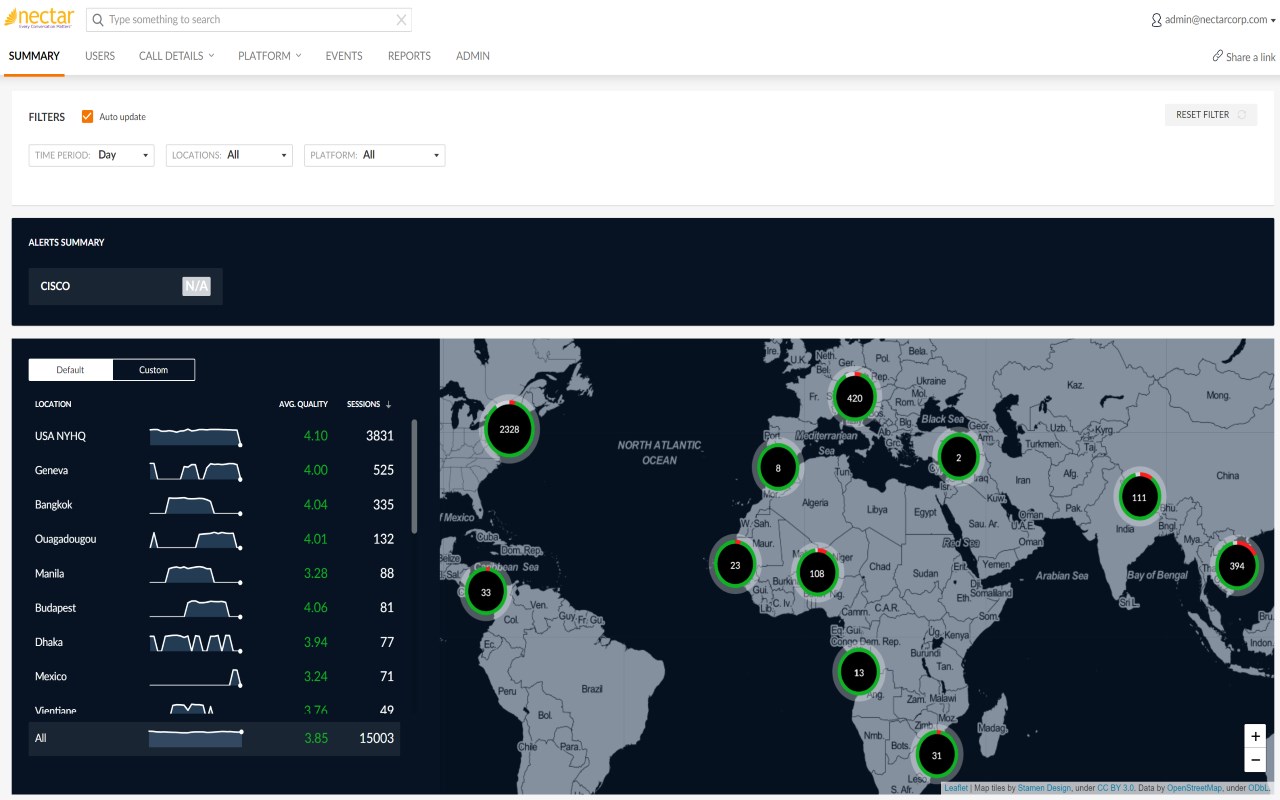Open the admin@nectarcorp.com account menu
Screen dimensions: 1280x800
[1214, 20]
